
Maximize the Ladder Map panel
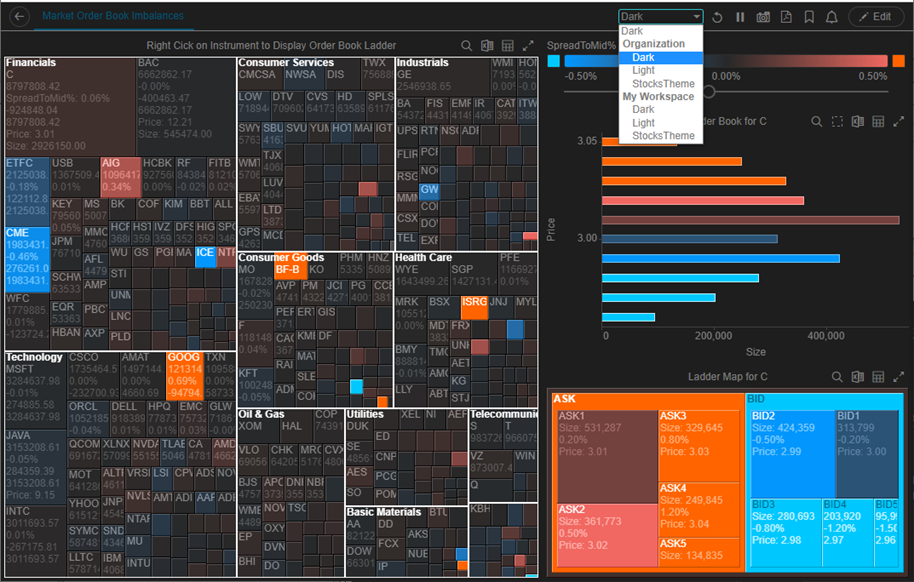[x=898, y=377]
